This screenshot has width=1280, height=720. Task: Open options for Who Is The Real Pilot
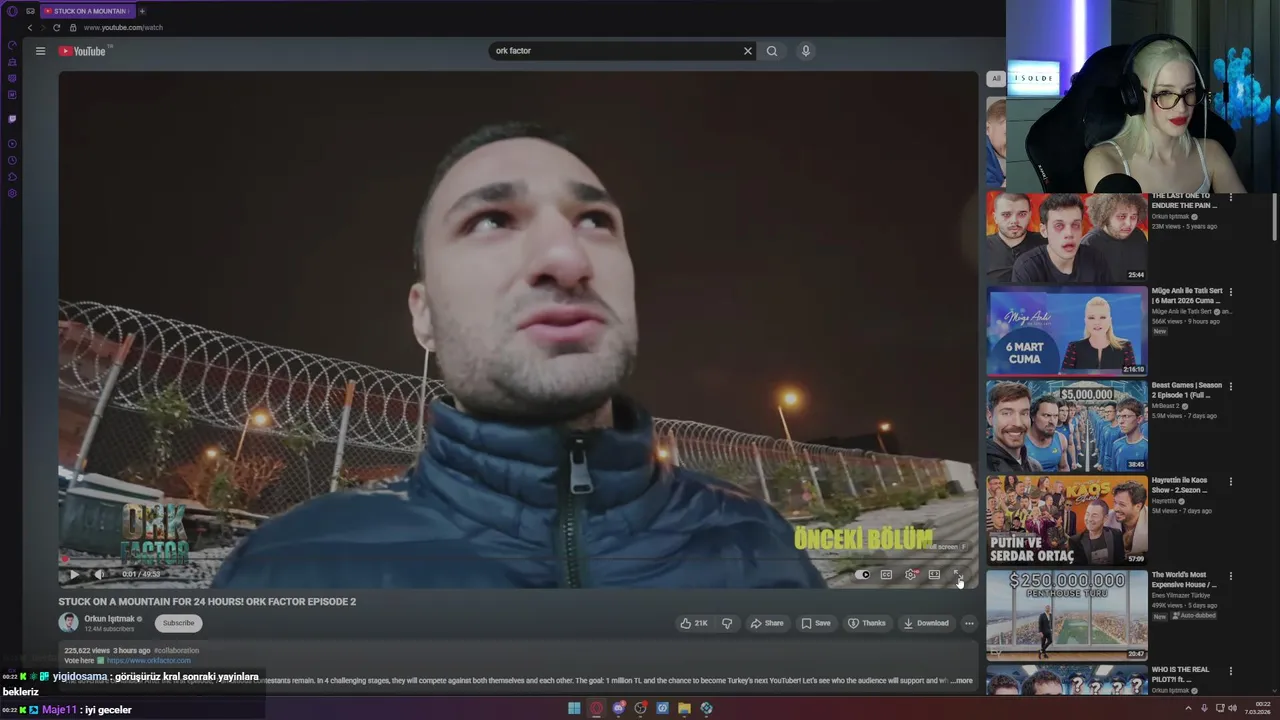[1231, 671]
